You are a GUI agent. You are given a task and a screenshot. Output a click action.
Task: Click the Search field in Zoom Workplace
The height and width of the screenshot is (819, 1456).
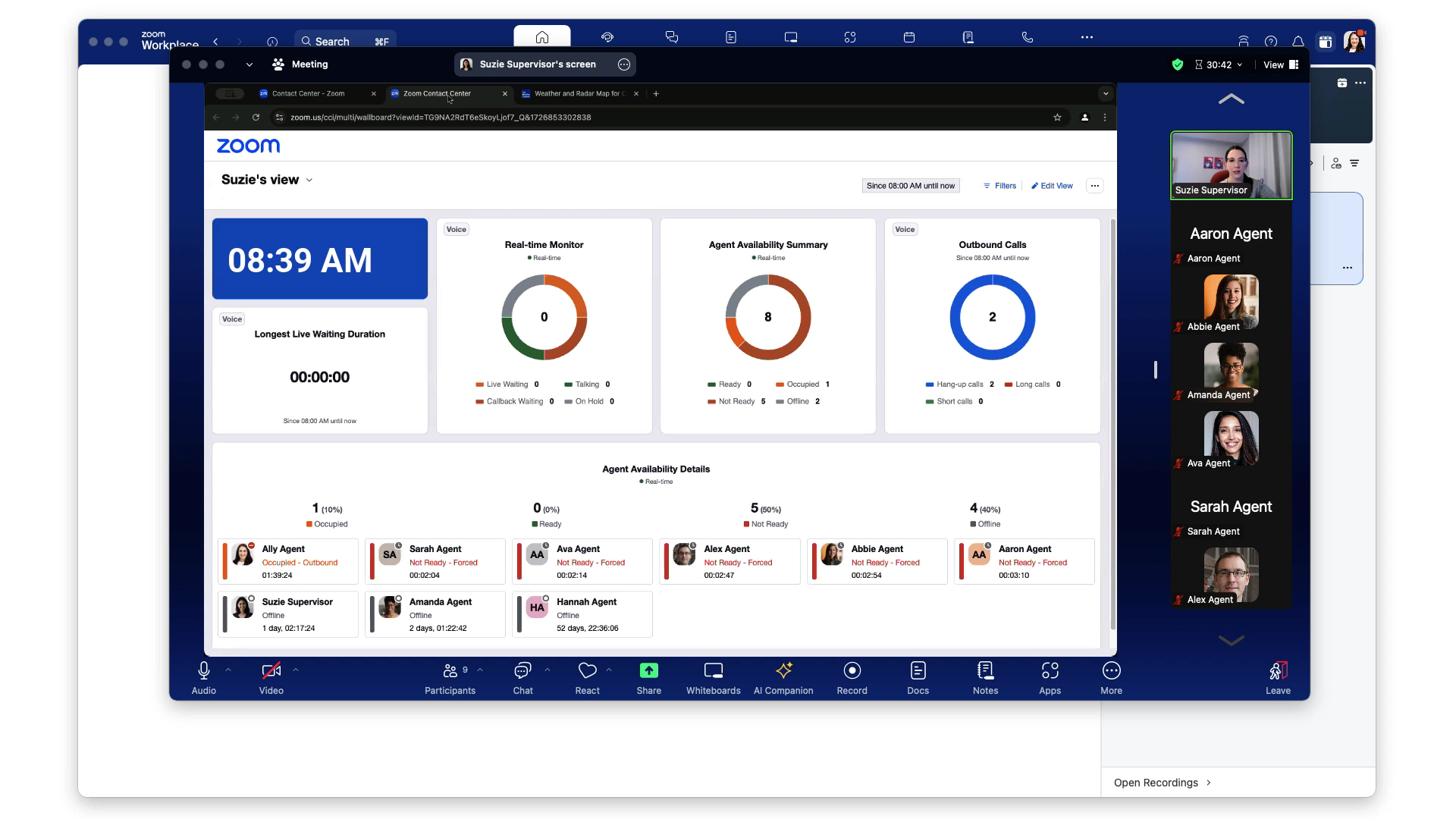(345, 41)
